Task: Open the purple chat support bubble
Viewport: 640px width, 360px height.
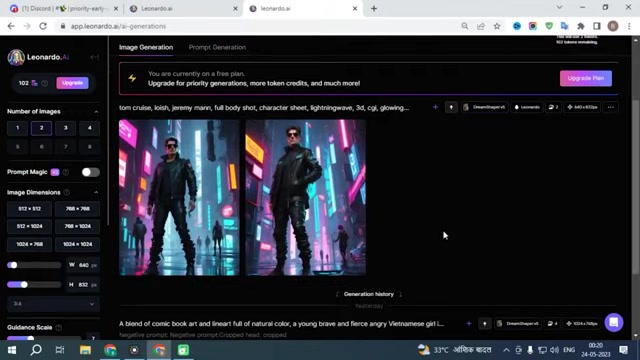Action: 613,322
